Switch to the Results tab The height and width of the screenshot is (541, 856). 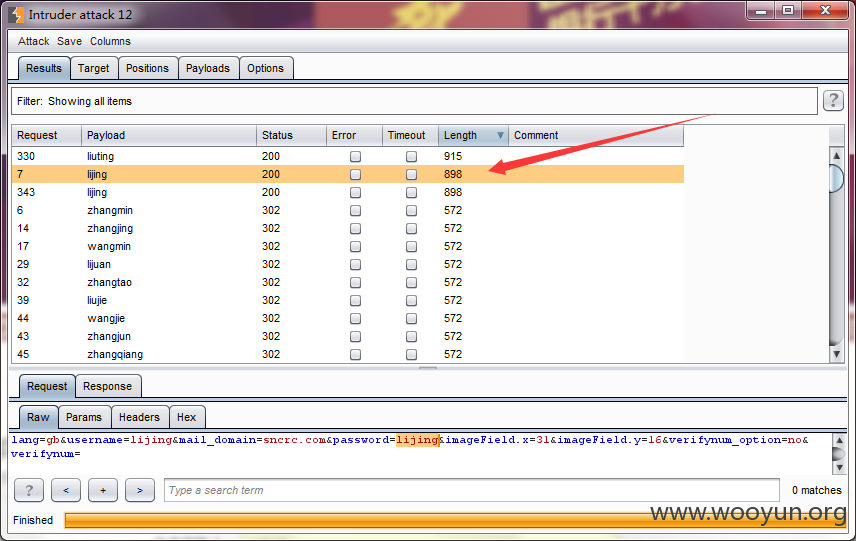point(44,68)
